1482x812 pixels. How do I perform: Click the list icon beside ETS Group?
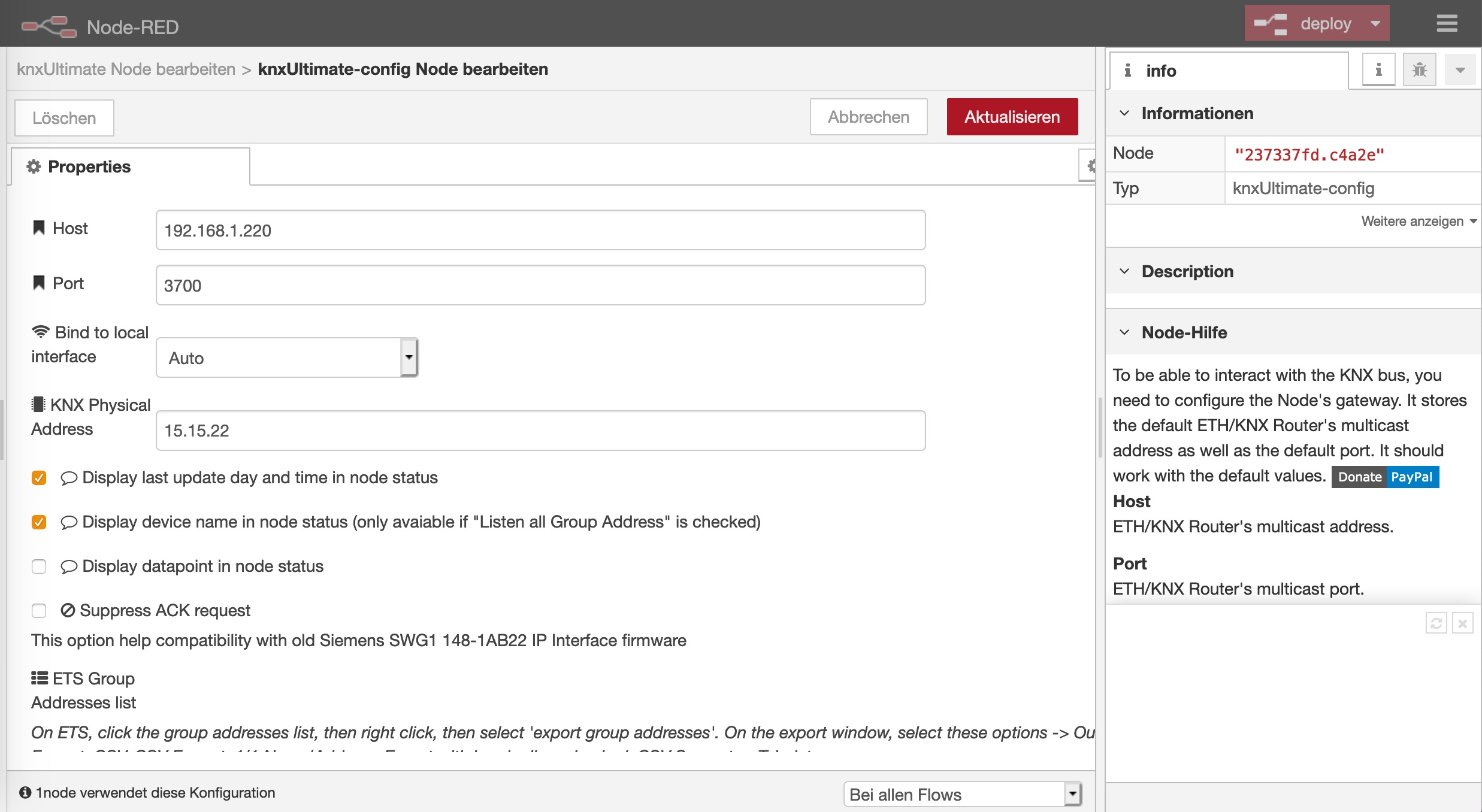40,678
